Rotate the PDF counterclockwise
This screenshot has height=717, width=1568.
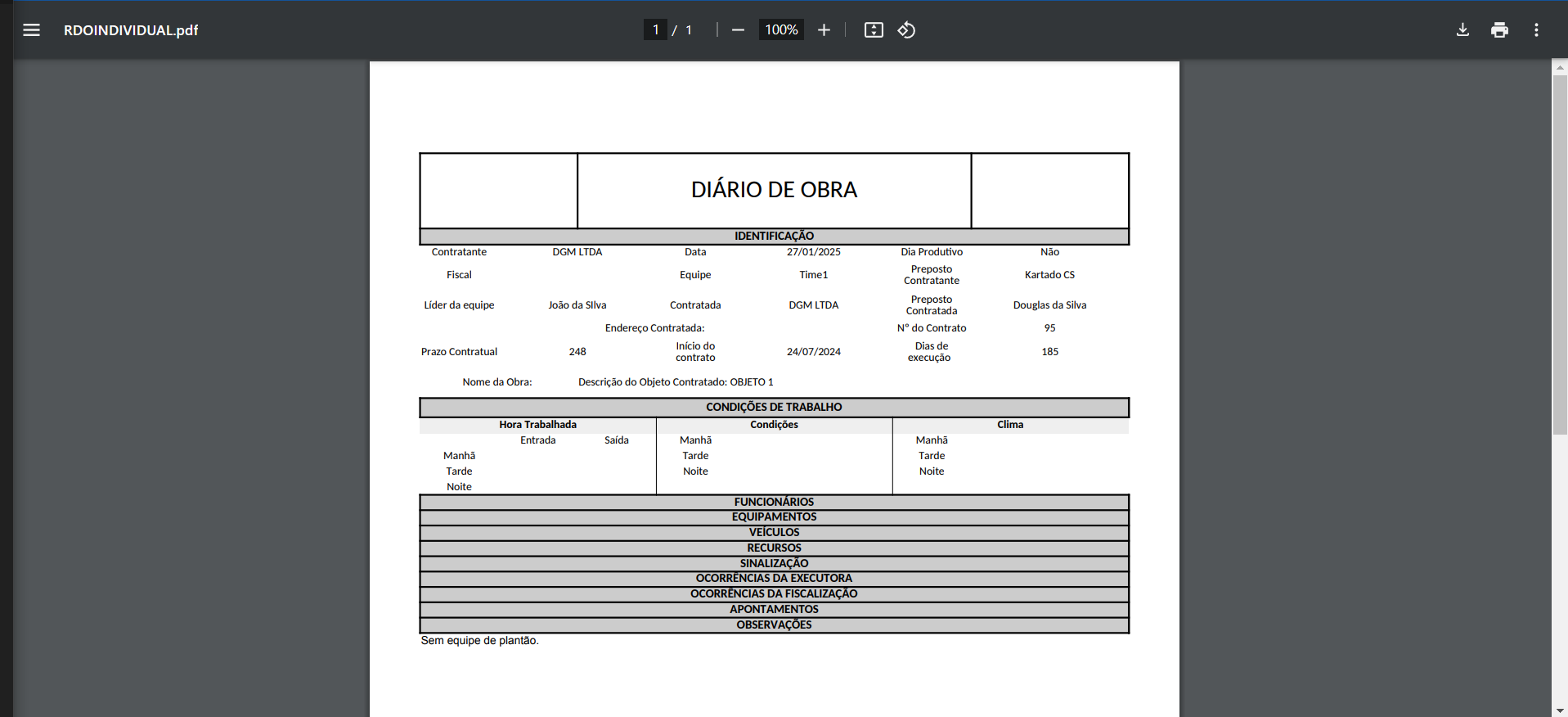(906, 30)
